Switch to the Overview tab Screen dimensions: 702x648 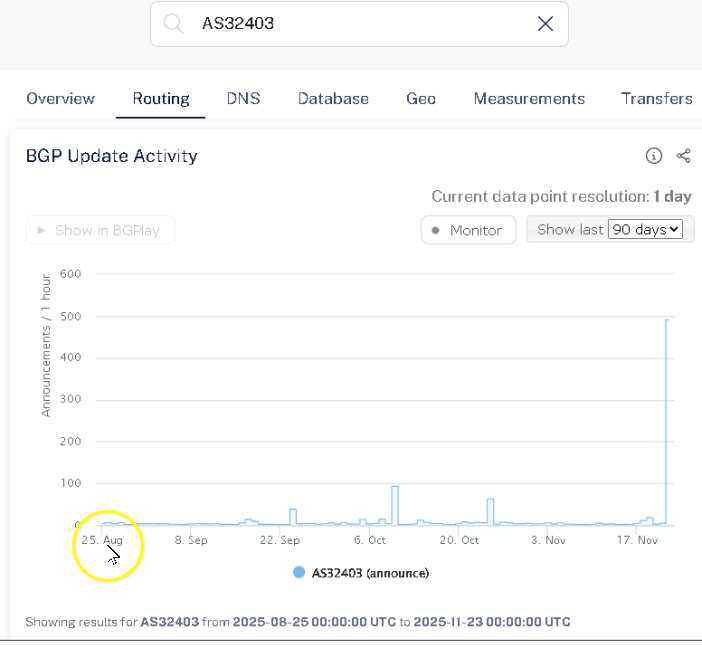tap(61, 99)
